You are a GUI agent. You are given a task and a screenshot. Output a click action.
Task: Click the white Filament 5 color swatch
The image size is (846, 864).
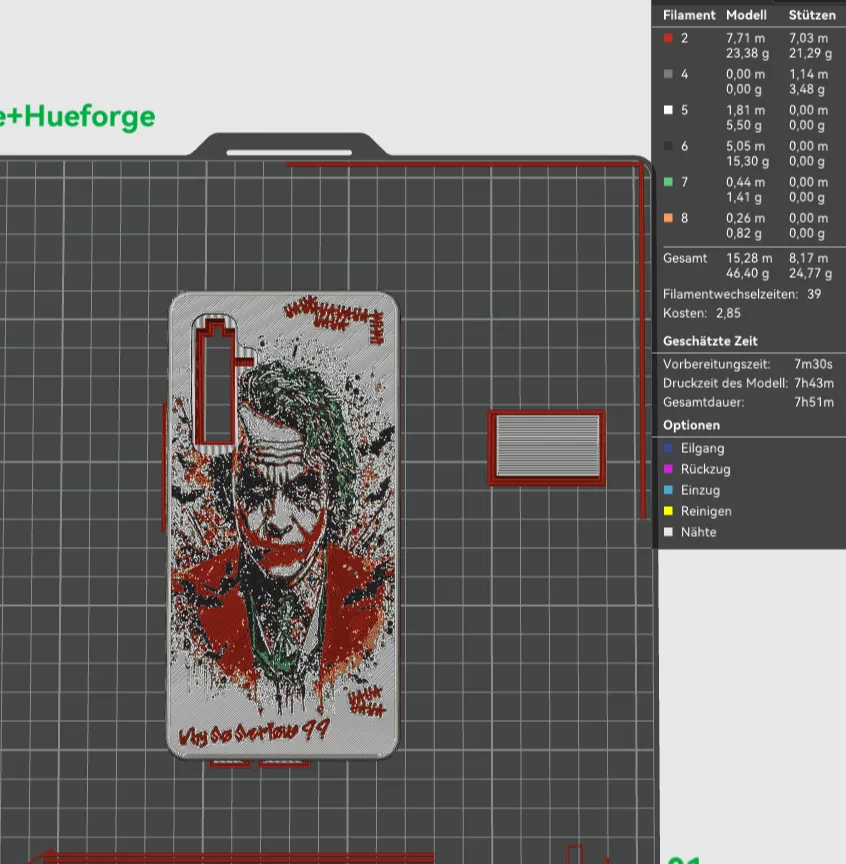point(669,110)
